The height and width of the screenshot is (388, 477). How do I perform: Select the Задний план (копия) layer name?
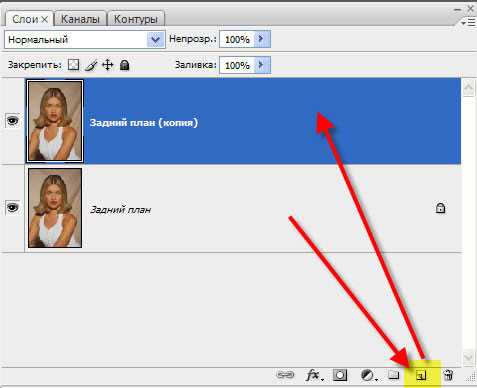tap(144, 123)
